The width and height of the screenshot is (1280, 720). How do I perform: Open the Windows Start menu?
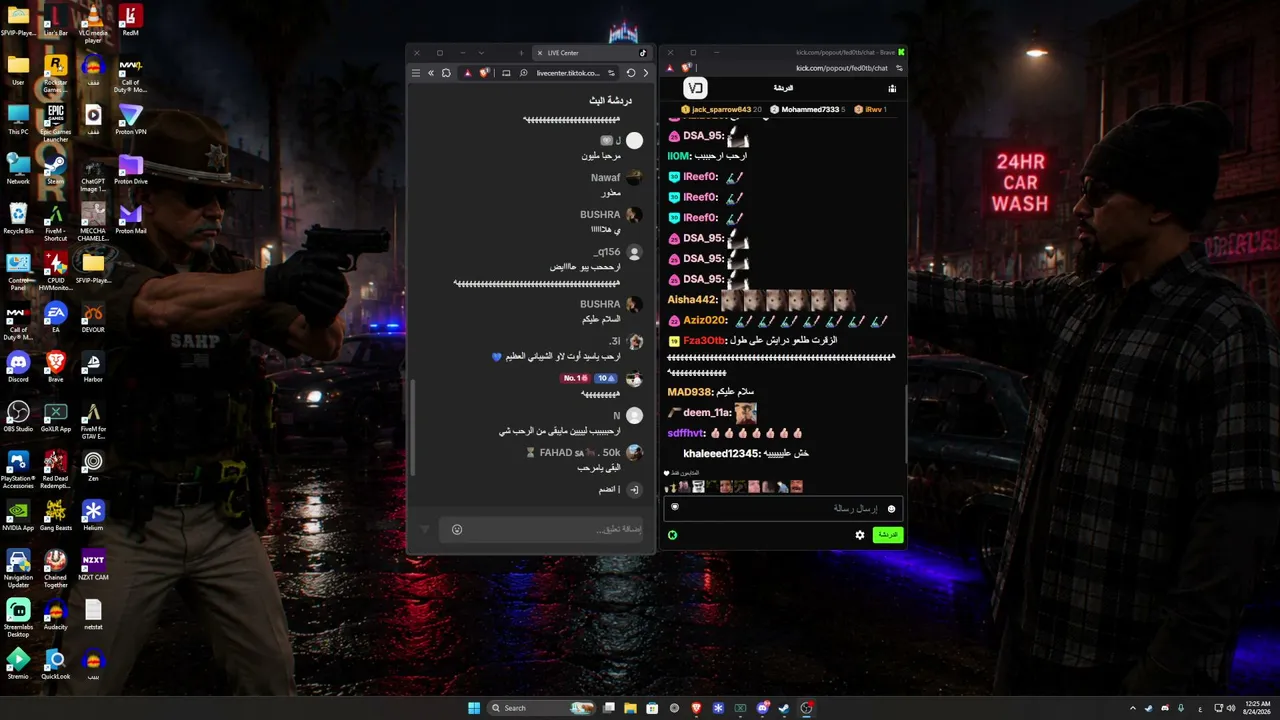click(474, 708)
